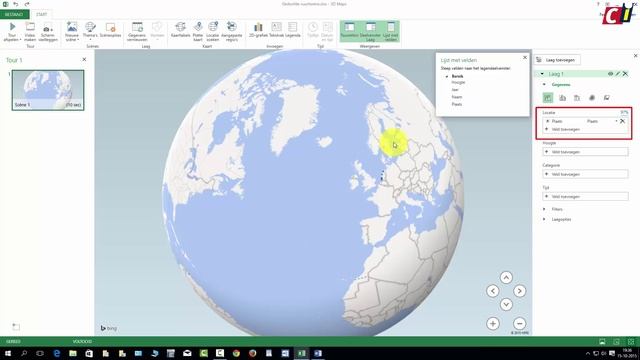Open Locatie zoeken tool
Image resolution: width=640 pixels, height=360 pixels.
click(x=213, y=32)
